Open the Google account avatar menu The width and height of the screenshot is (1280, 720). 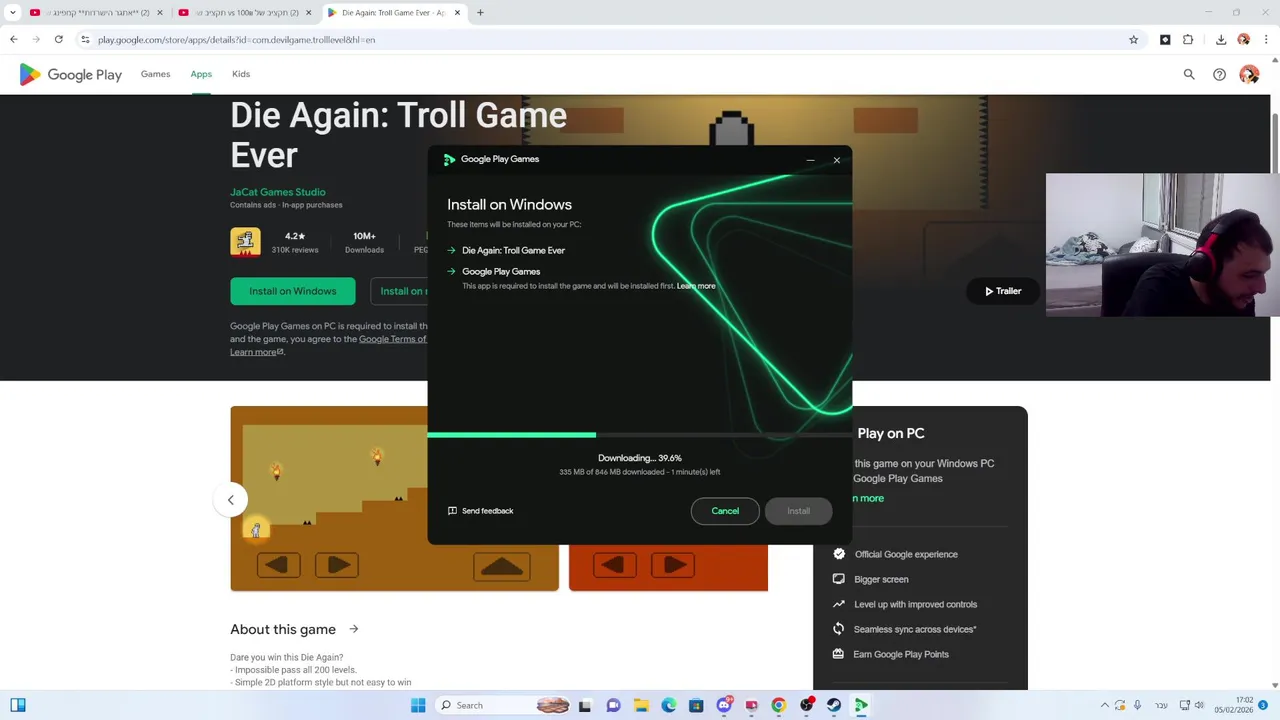click(1249, 74)
